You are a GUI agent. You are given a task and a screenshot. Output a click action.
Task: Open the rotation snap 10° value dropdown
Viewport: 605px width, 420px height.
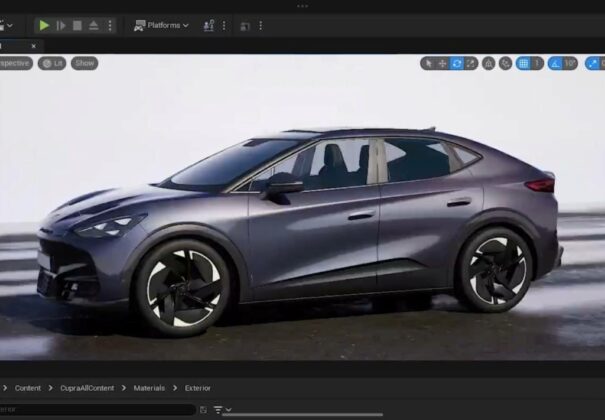pyautogui.click(x=570, y=63)
